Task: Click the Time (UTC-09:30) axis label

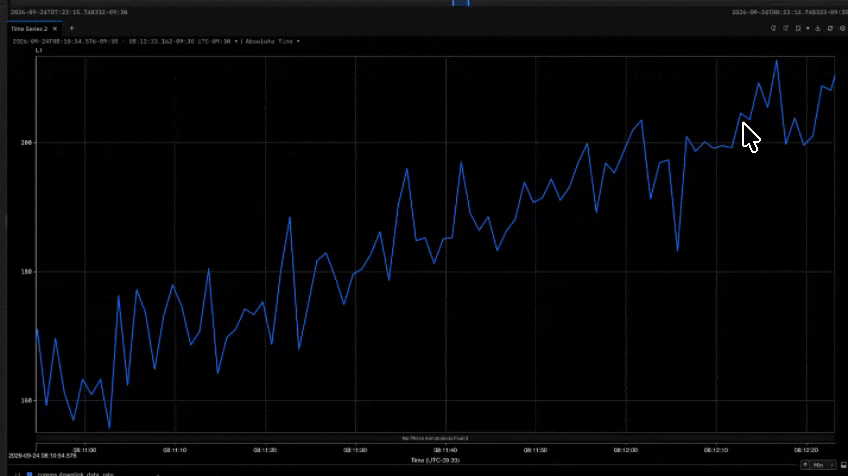Action: pyautogui.click(x=435, y=460)
